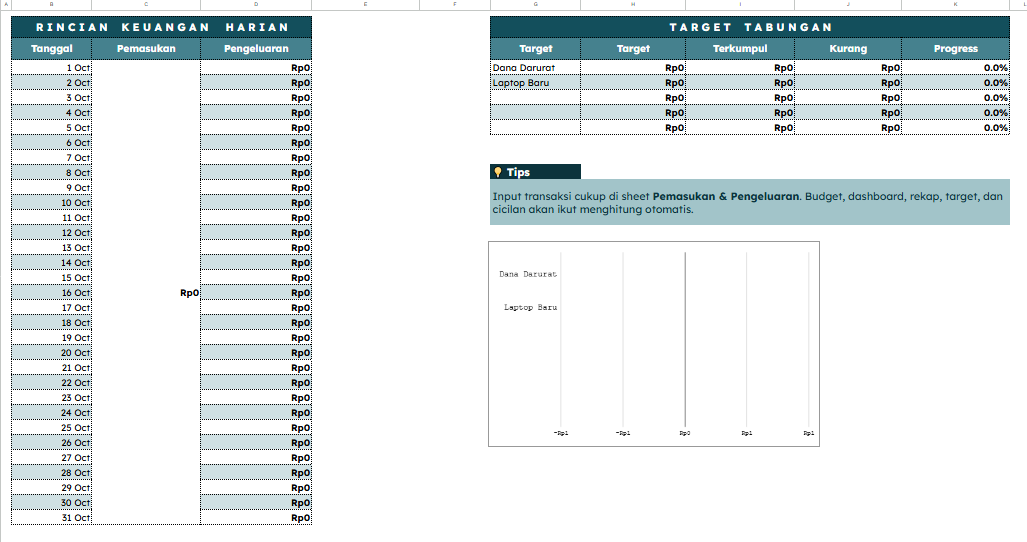Select column D header
Screen dimensions: 1027x542
click(256, 5)
